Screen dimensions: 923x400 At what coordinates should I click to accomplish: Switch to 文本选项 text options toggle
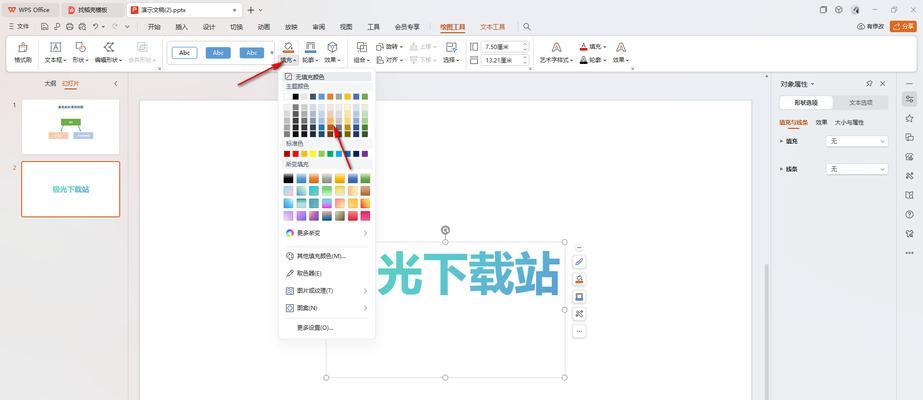(x=861, y=102)
